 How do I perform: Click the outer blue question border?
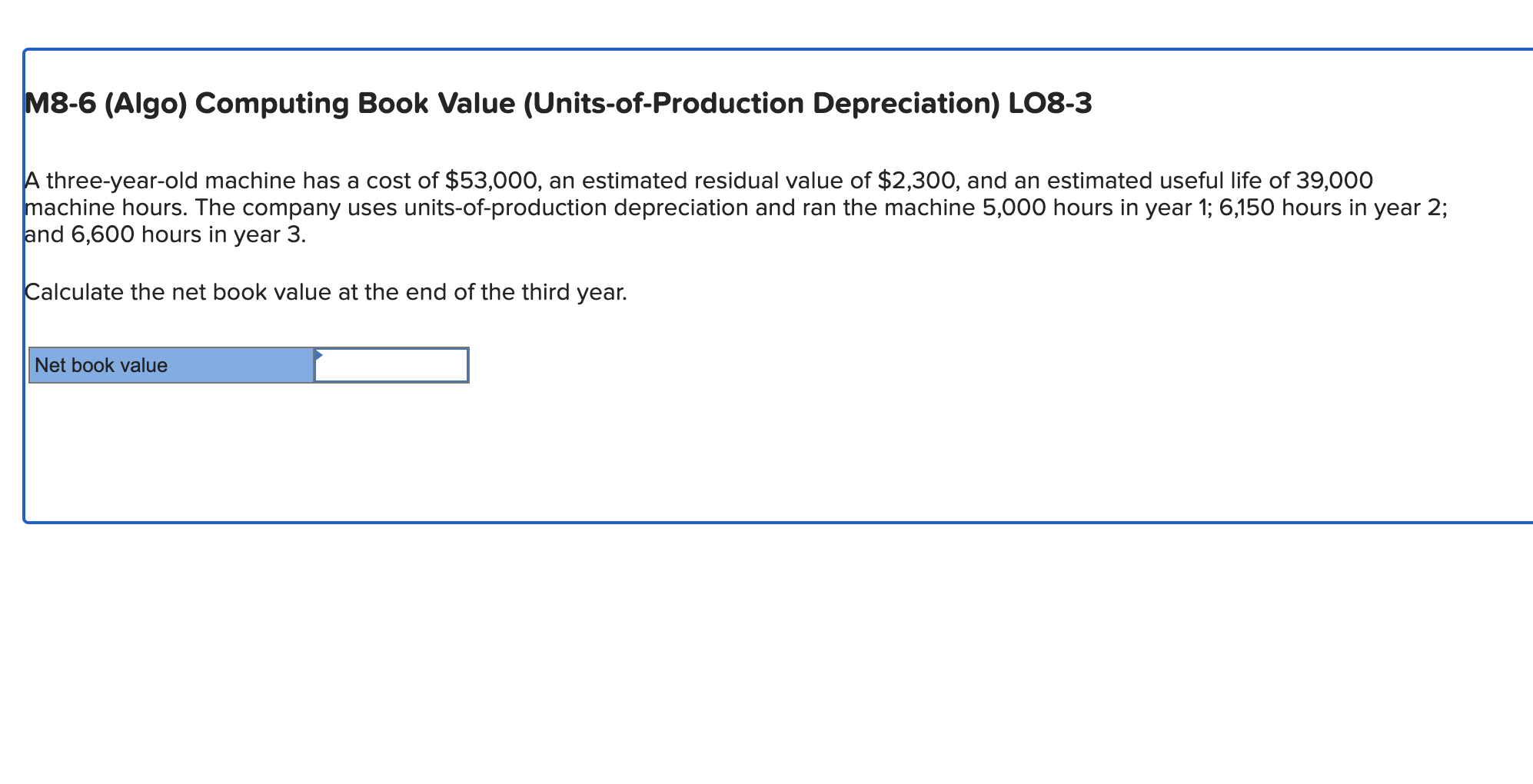769,48
